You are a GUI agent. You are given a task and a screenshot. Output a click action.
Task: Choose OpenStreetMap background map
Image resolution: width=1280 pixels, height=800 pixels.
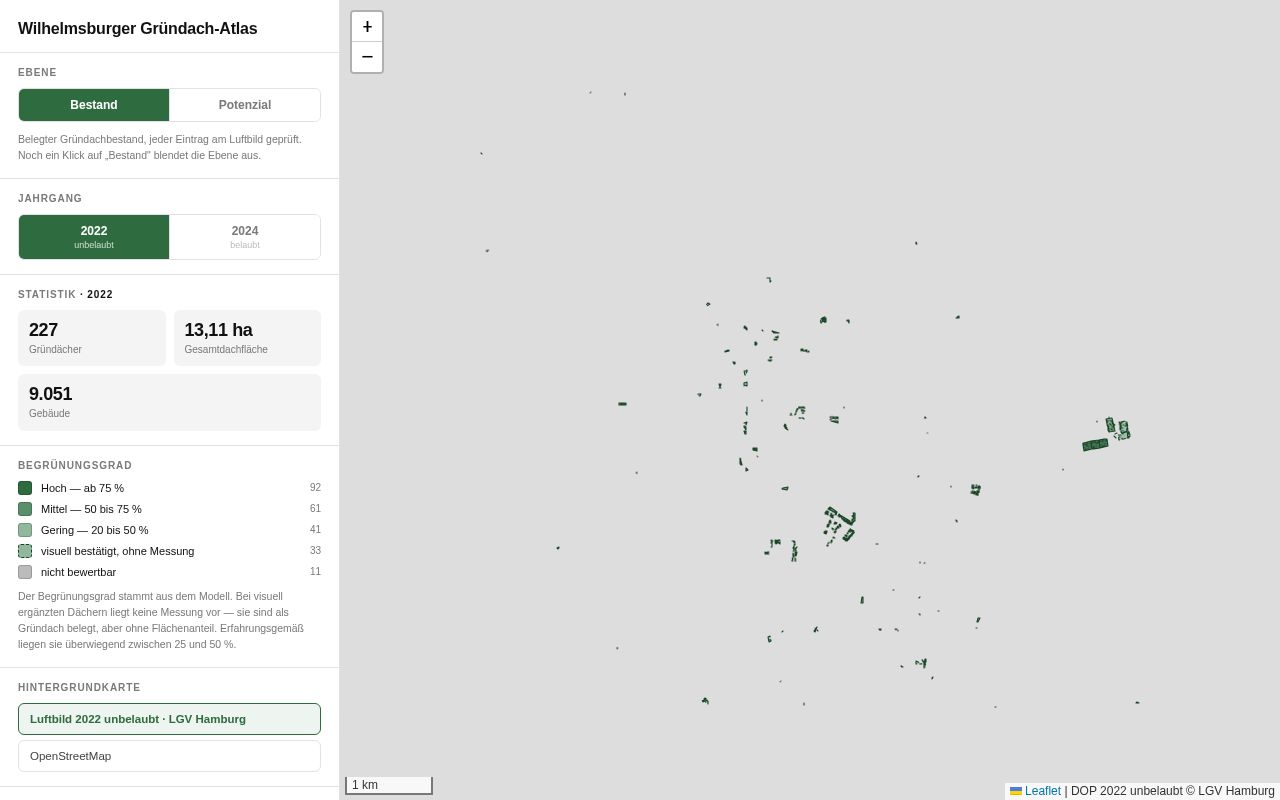(x=169, y=756)
